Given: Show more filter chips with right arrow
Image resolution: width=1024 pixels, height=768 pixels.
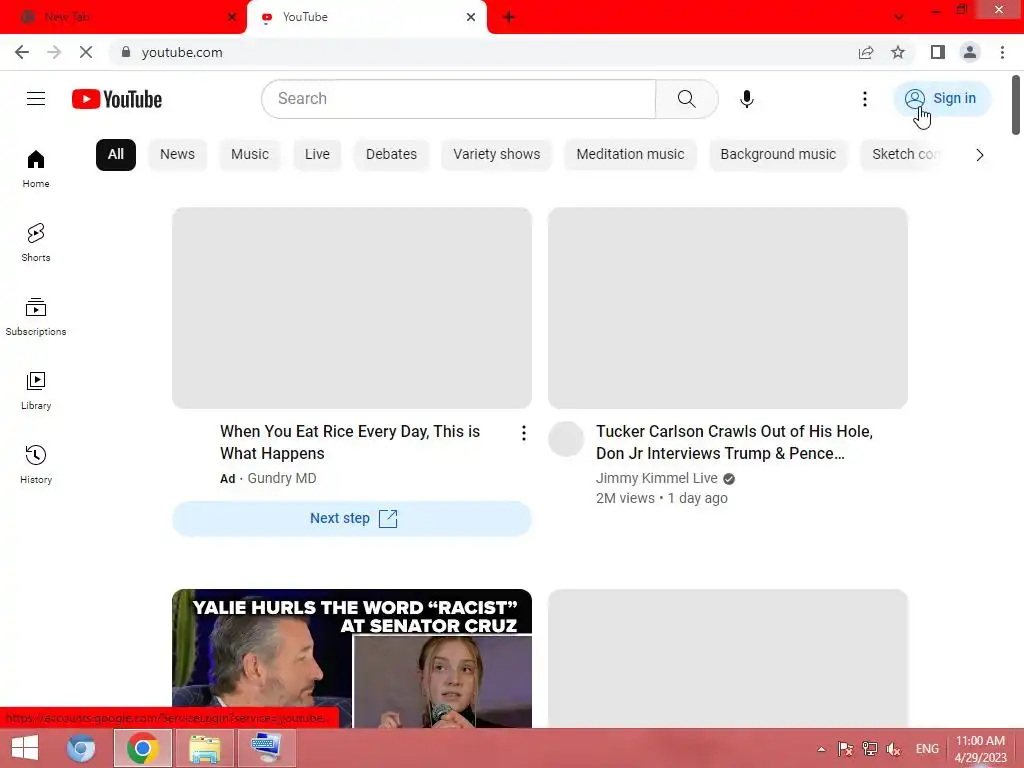Looking at the screenshot, I should click(x=980, y=155).
